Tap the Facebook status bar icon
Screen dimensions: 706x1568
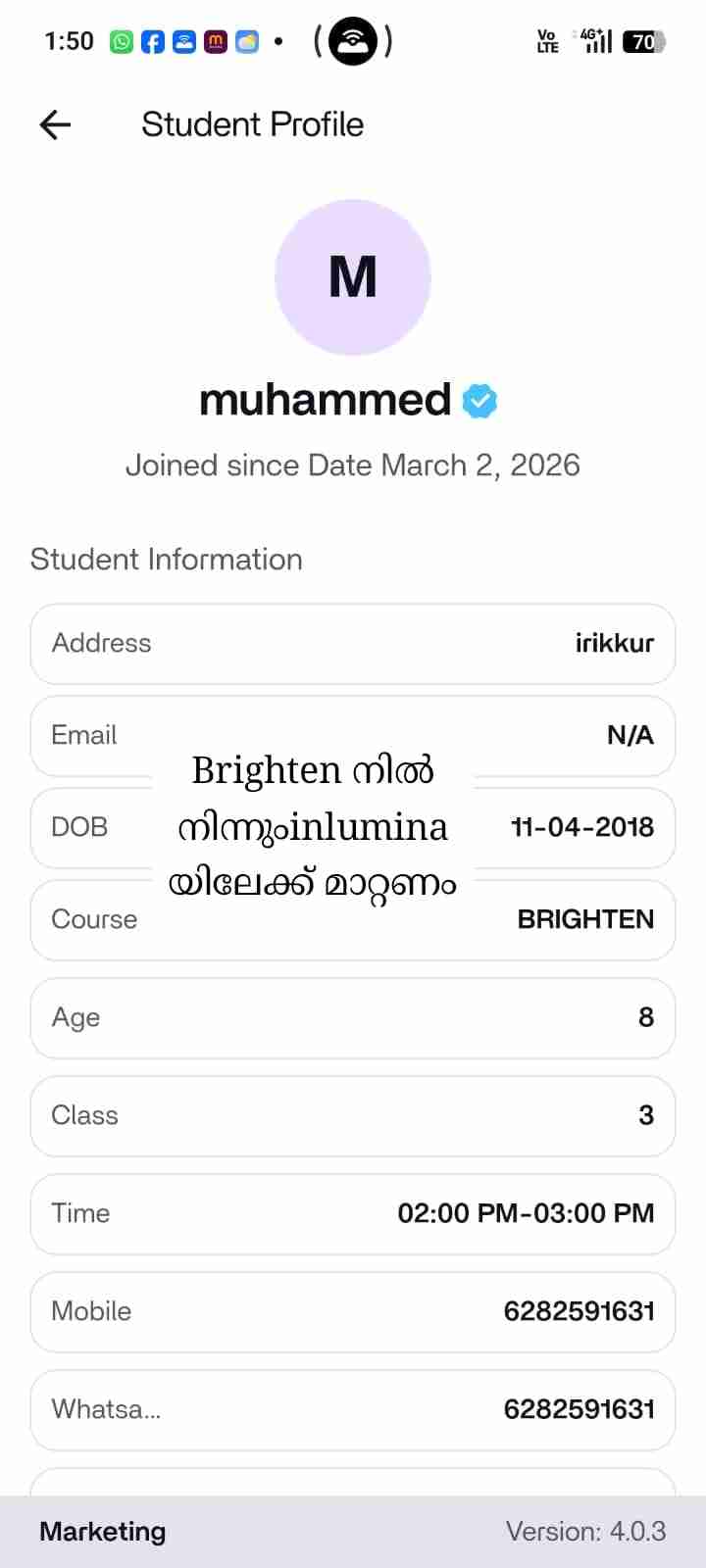point(153,41)
